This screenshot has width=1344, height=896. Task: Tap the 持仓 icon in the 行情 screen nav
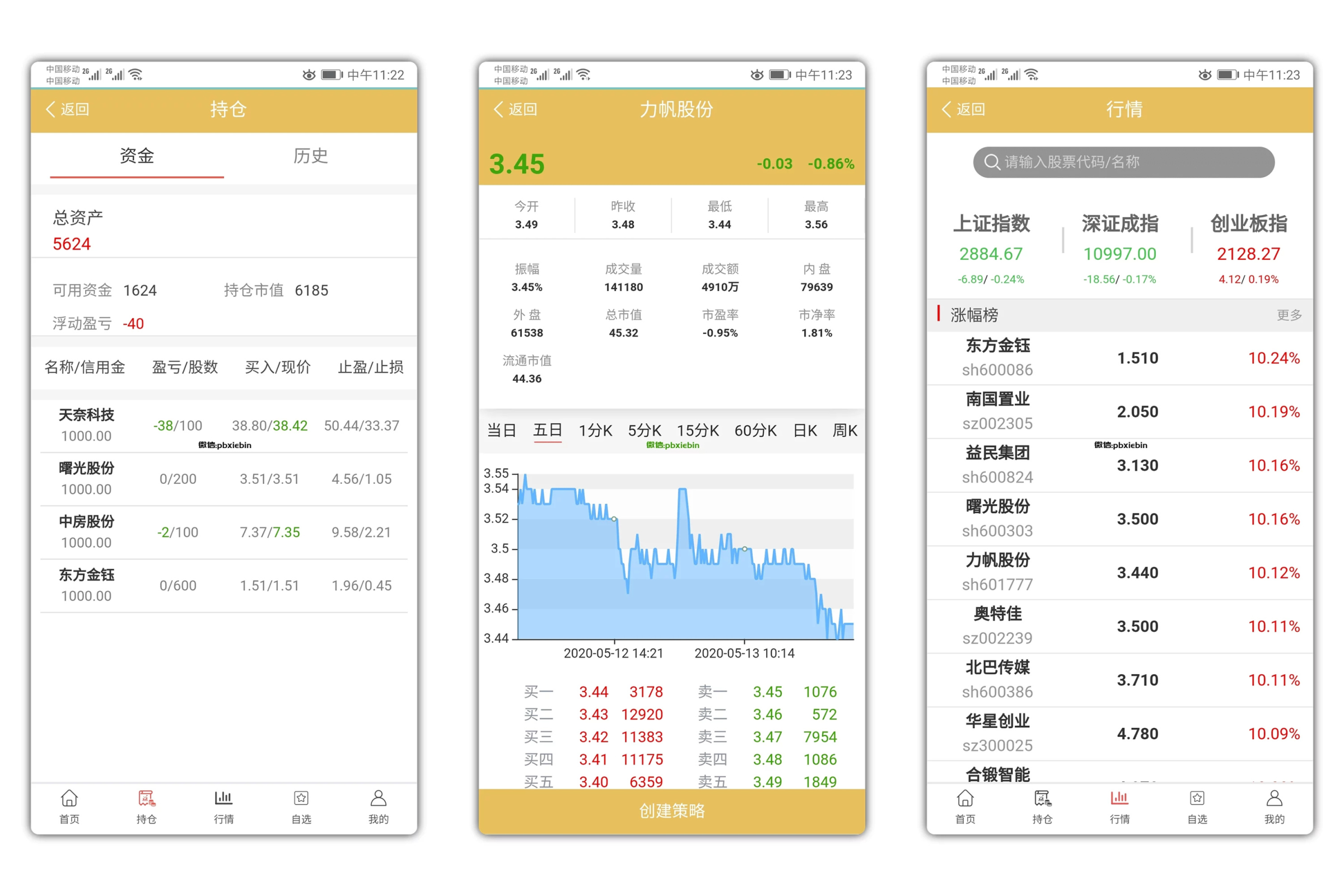click(1042, 799)
